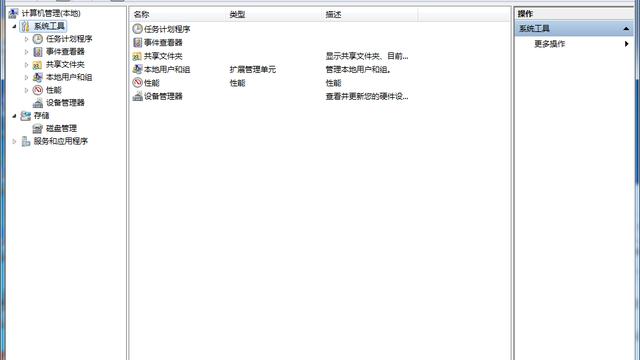Collapse the 系统工具 tree node
Screen dimensions: 640x360
pyautogui.click(x=14, y=26)
